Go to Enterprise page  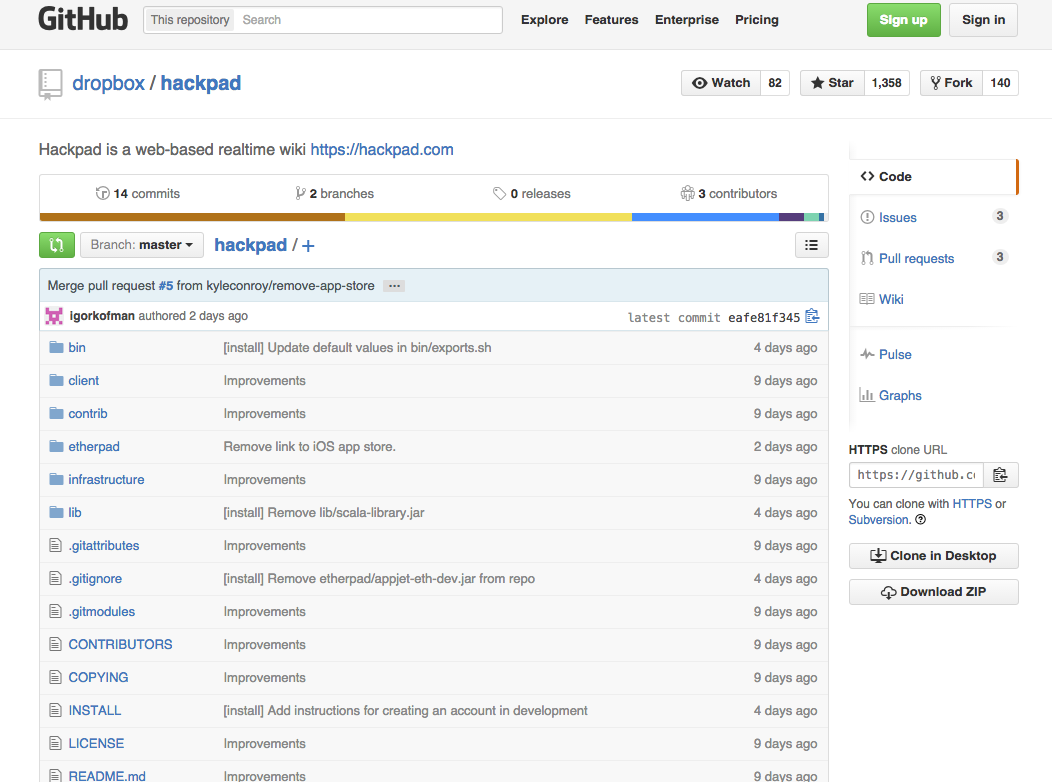click(x=686, y=19)
